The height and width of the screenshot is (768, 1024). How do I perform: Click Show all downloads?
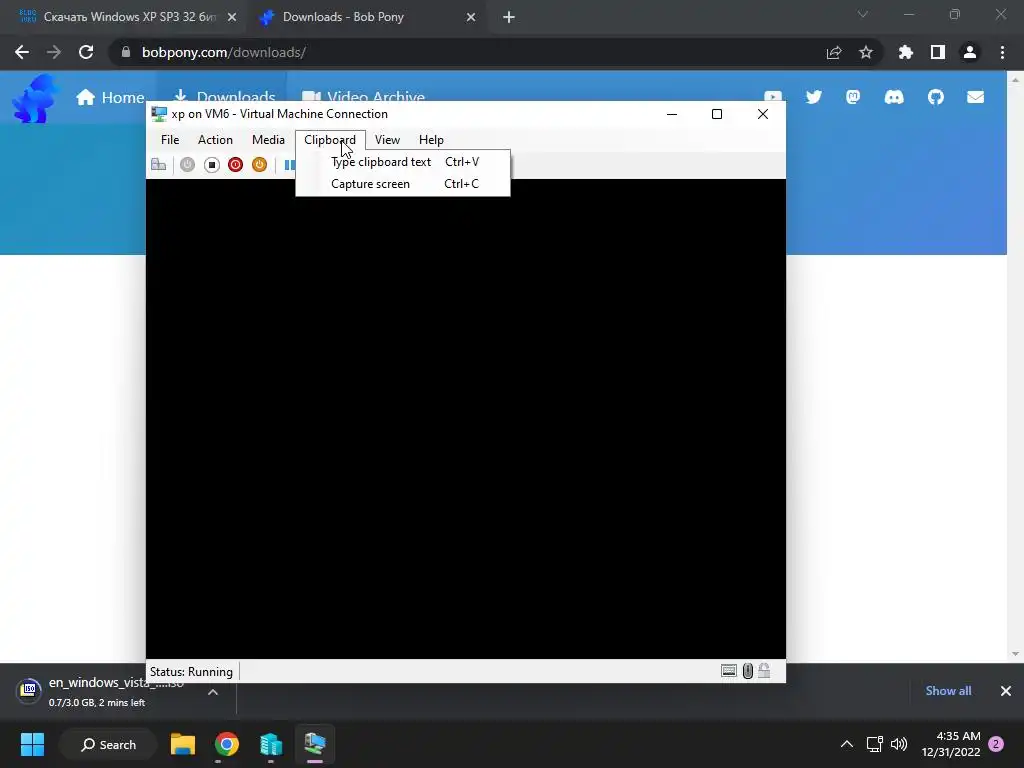click(x=948, y=691)
